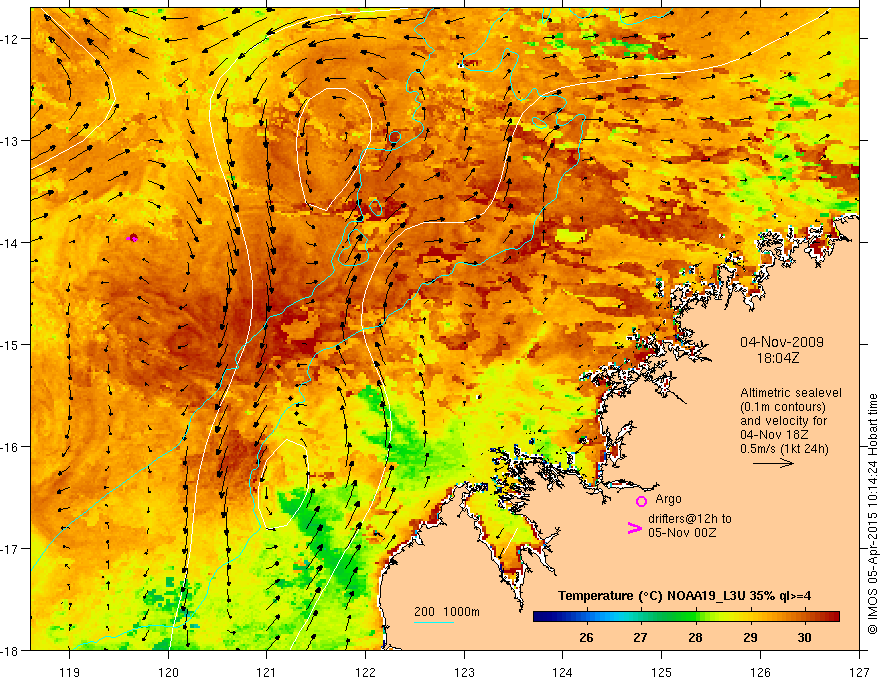This screenshot has width=880, height=680.
Task: Click the 119 longitude axis label
Action: click(70, 672)
